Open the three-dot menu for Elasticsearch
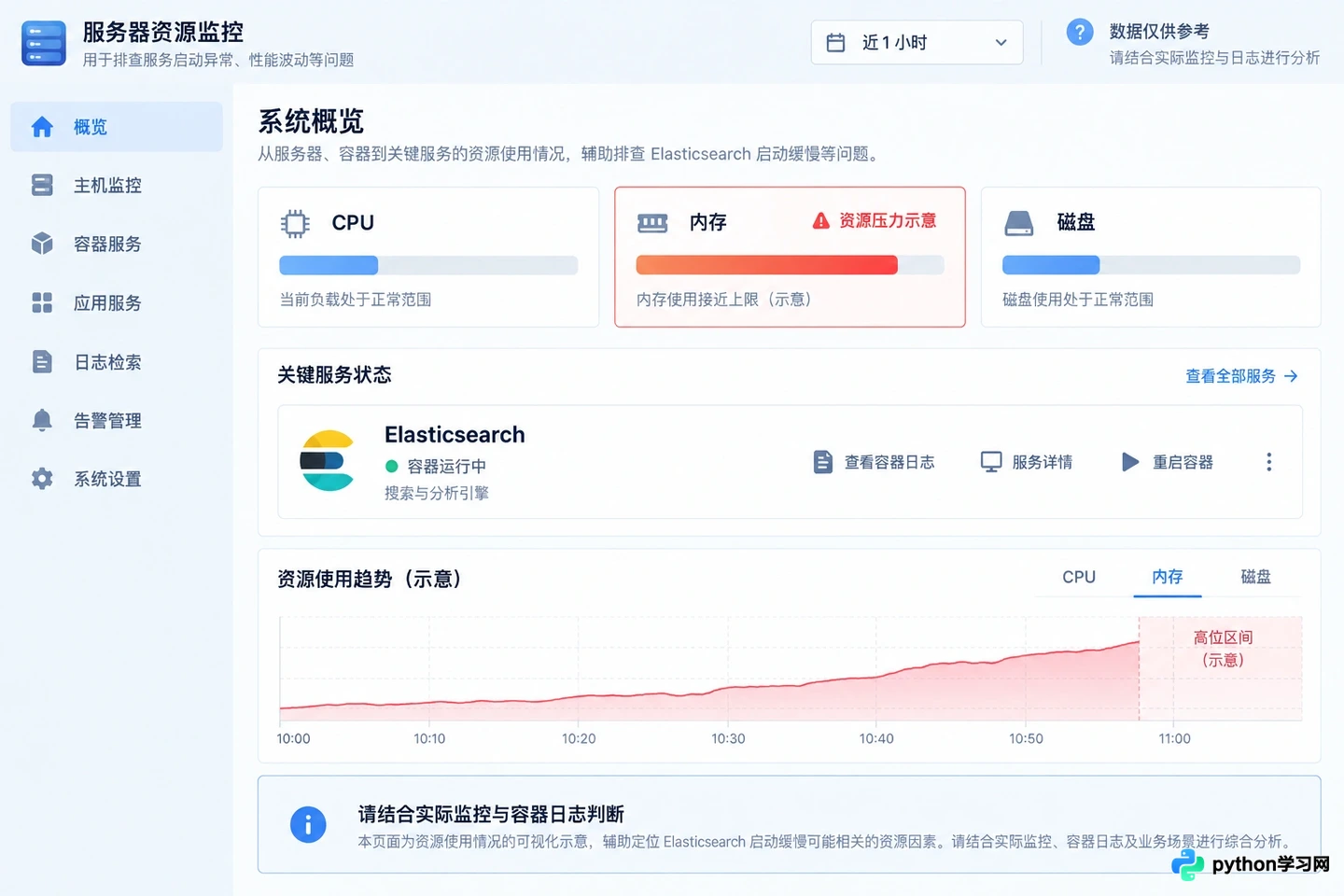The image size is (1344, 896). (x=1268, y=462)
